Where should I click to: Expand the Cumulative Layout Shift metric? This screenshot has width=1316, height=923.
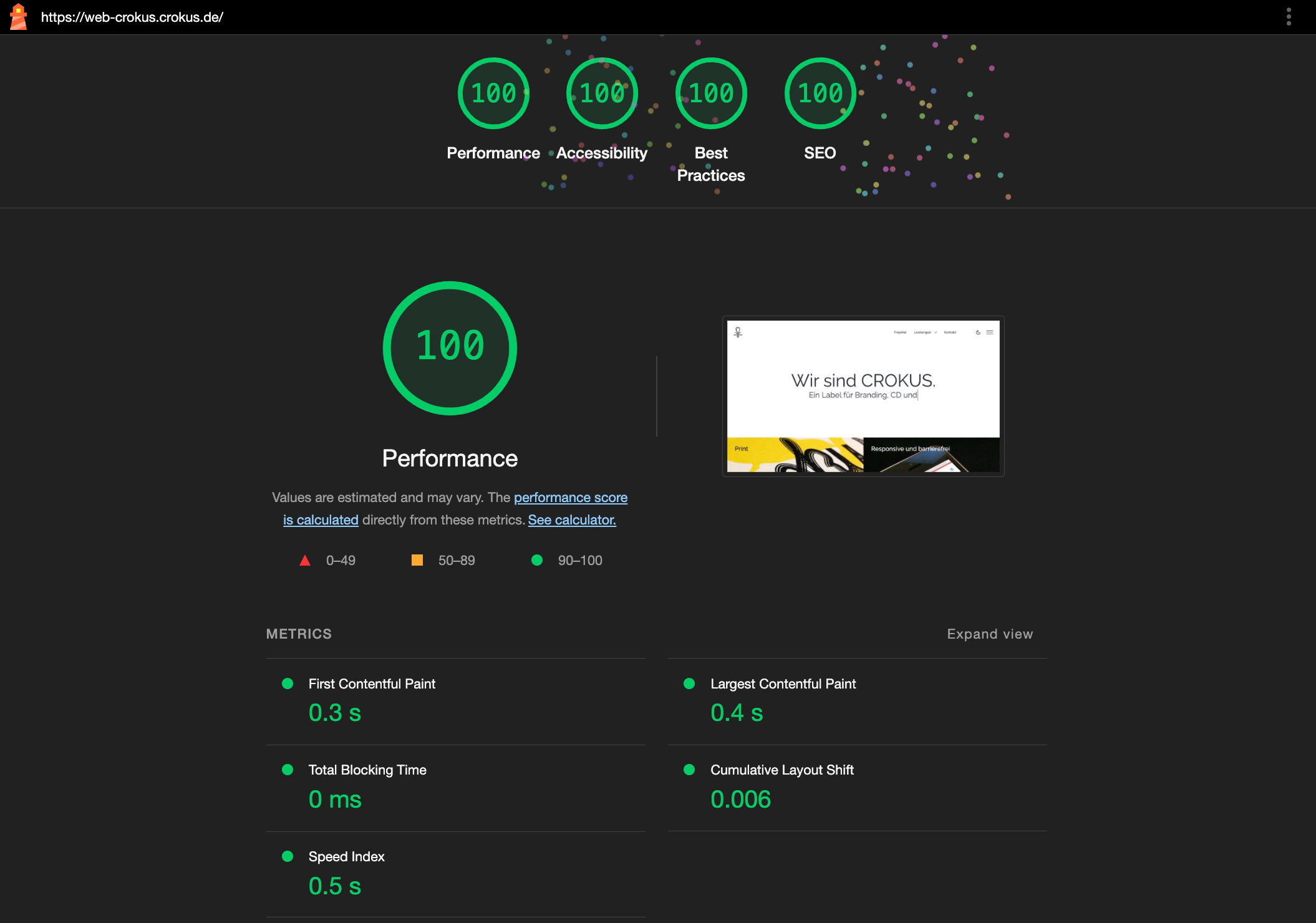pyautogui.click(x=781, y=770)
